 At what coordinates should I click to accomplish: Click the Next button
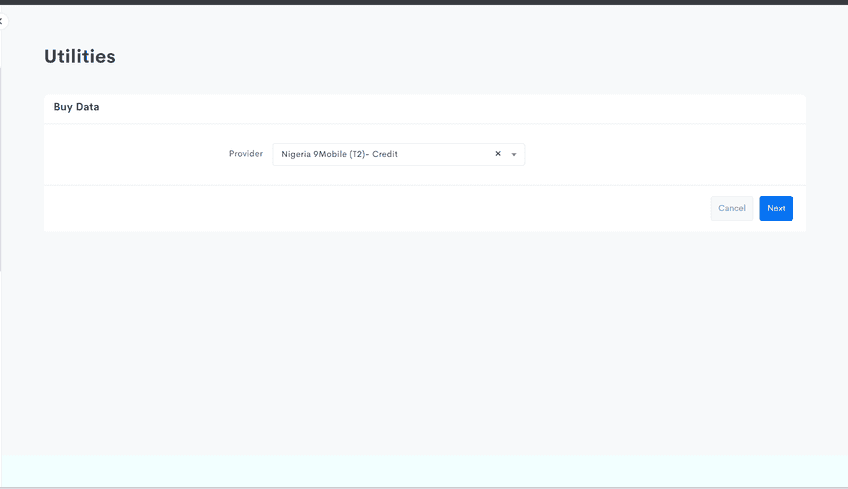click(776, 208)
